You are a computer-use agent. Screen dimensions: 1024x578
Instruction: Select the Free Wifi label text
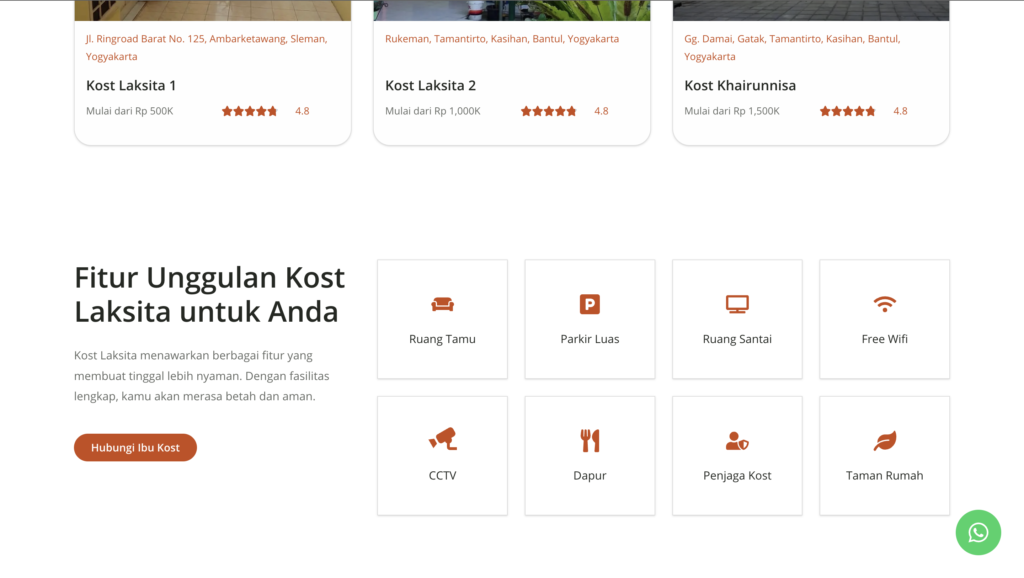[x=884, y=339]
